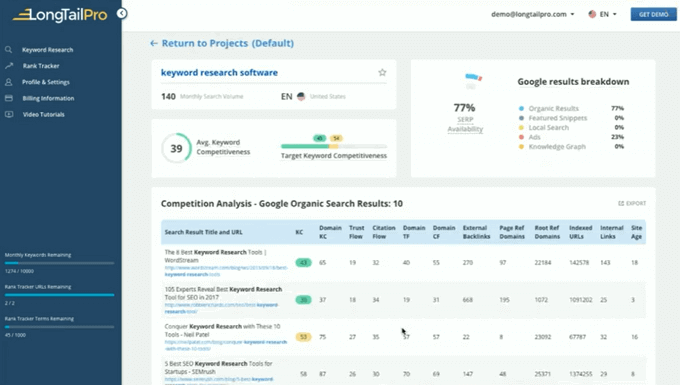
Task: Click the LongTailPro logo
Action: [x=60, y=14]
